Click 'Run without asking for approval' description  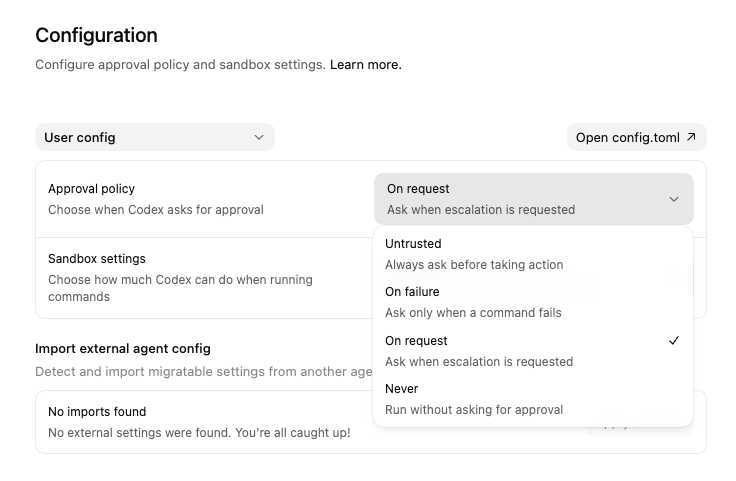(x=474, y=409)
